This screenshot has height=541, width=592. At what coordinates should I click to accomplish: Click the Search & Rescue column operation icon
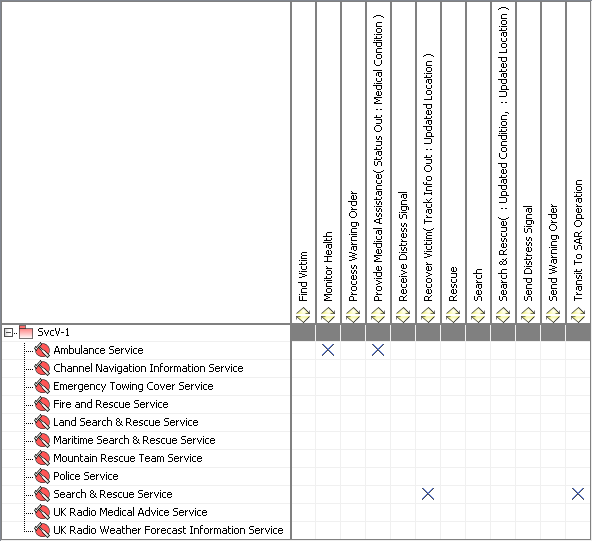click(x=503, y=315)
